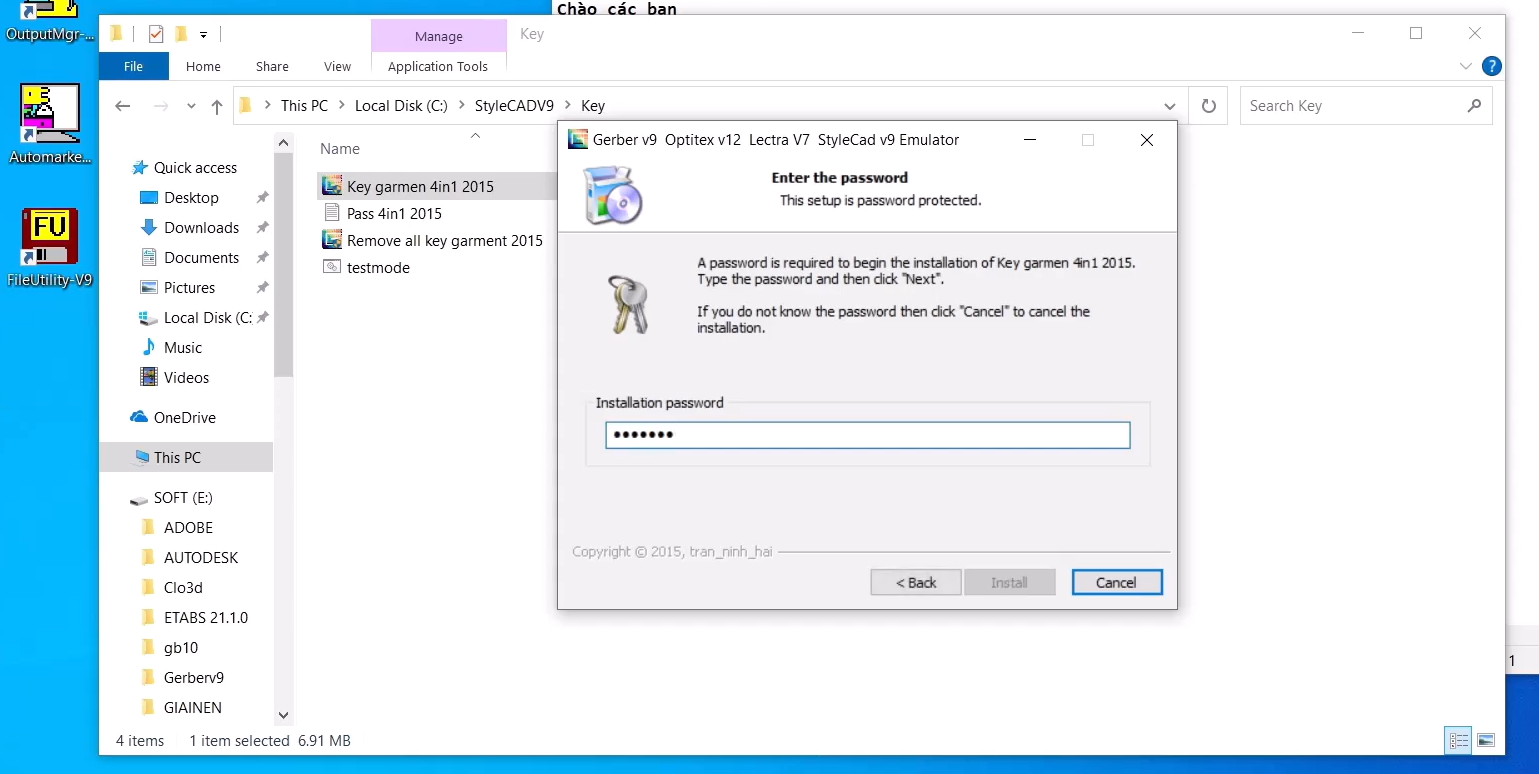Expand the ribbon using the chevron

click(x=1465, y=67)
